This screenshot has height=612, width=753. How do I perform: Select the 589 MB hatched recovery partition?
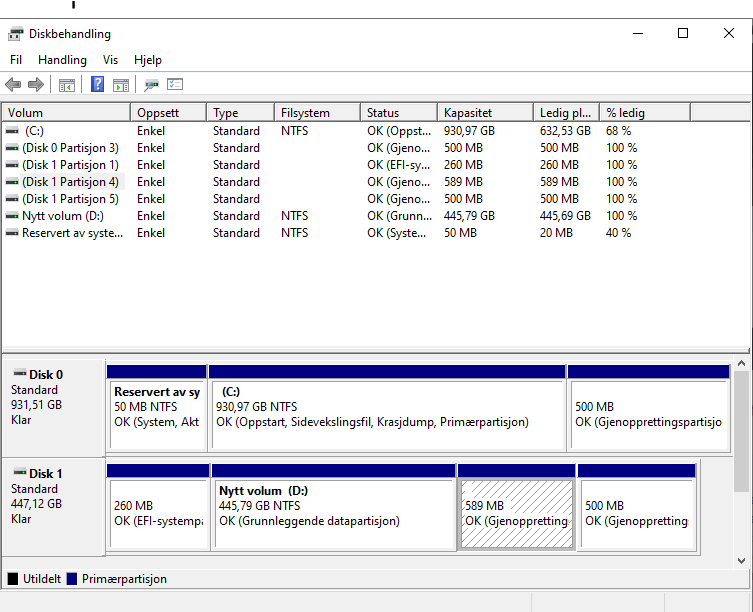(516, 513)
